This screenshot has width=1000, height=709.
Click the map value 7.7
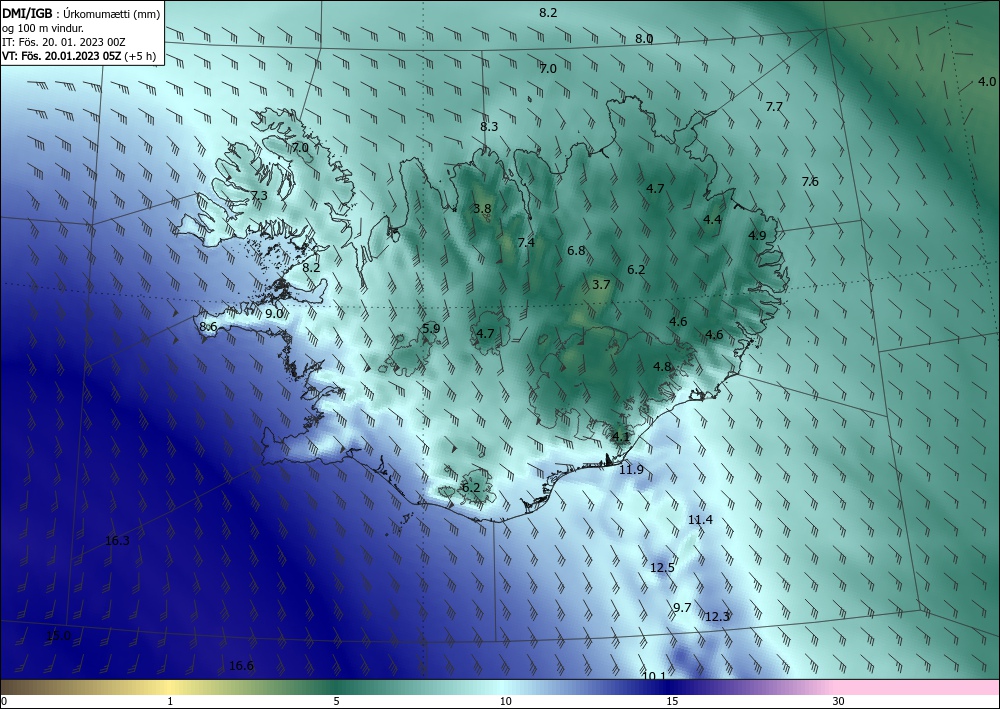pyautogui.click(x=774, y=107)
